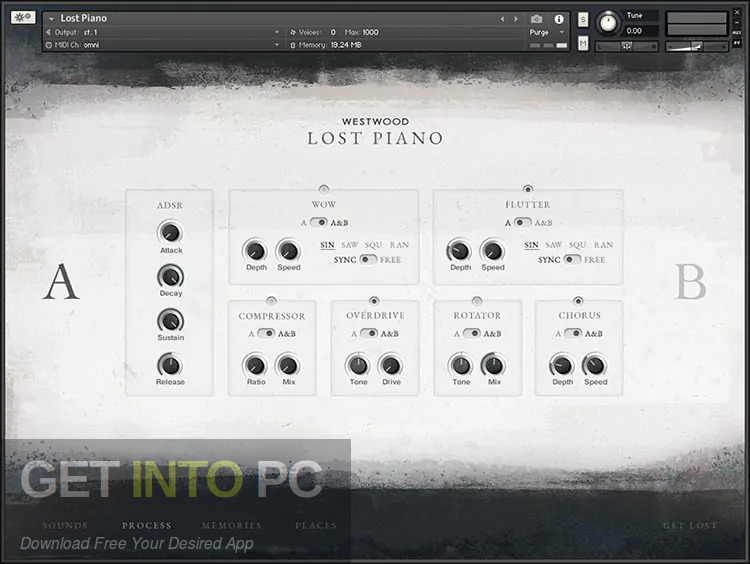Switch COMPRESSOR A / A&B routing toggle
The image size is (750, 564).
pos(266,333)
